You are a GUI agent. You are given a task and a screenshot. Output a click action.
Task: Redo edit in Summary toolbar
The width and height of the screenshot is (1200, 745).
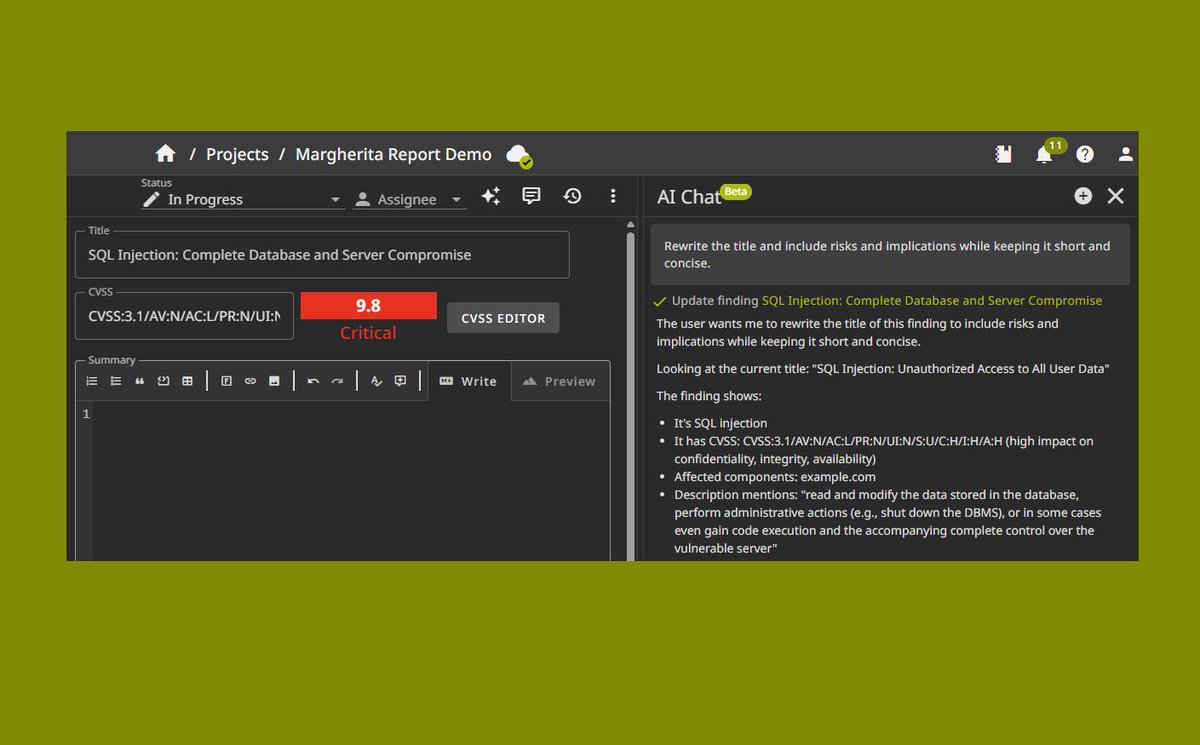[337, 381]
